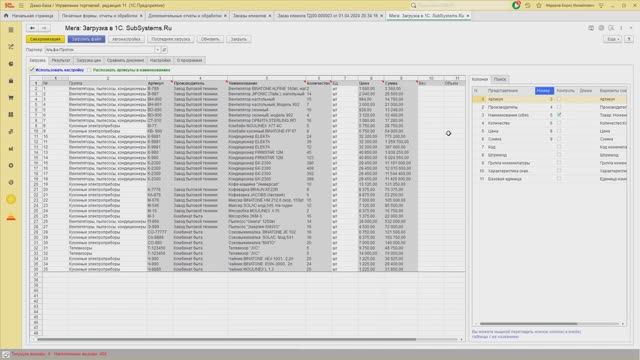Switch to the О программе tab
Image resolution: width=640 pixels, height=360 pixels.
(x=189, y=60)
